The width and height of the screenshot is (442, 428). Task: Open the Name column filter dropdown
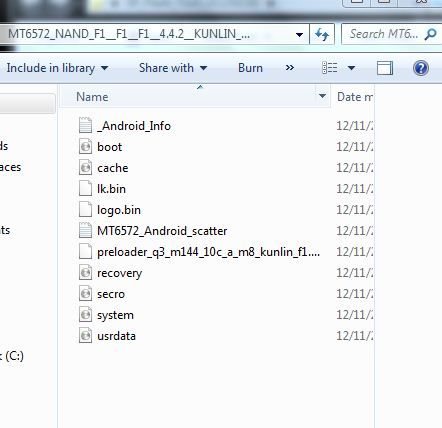[322, 96]
